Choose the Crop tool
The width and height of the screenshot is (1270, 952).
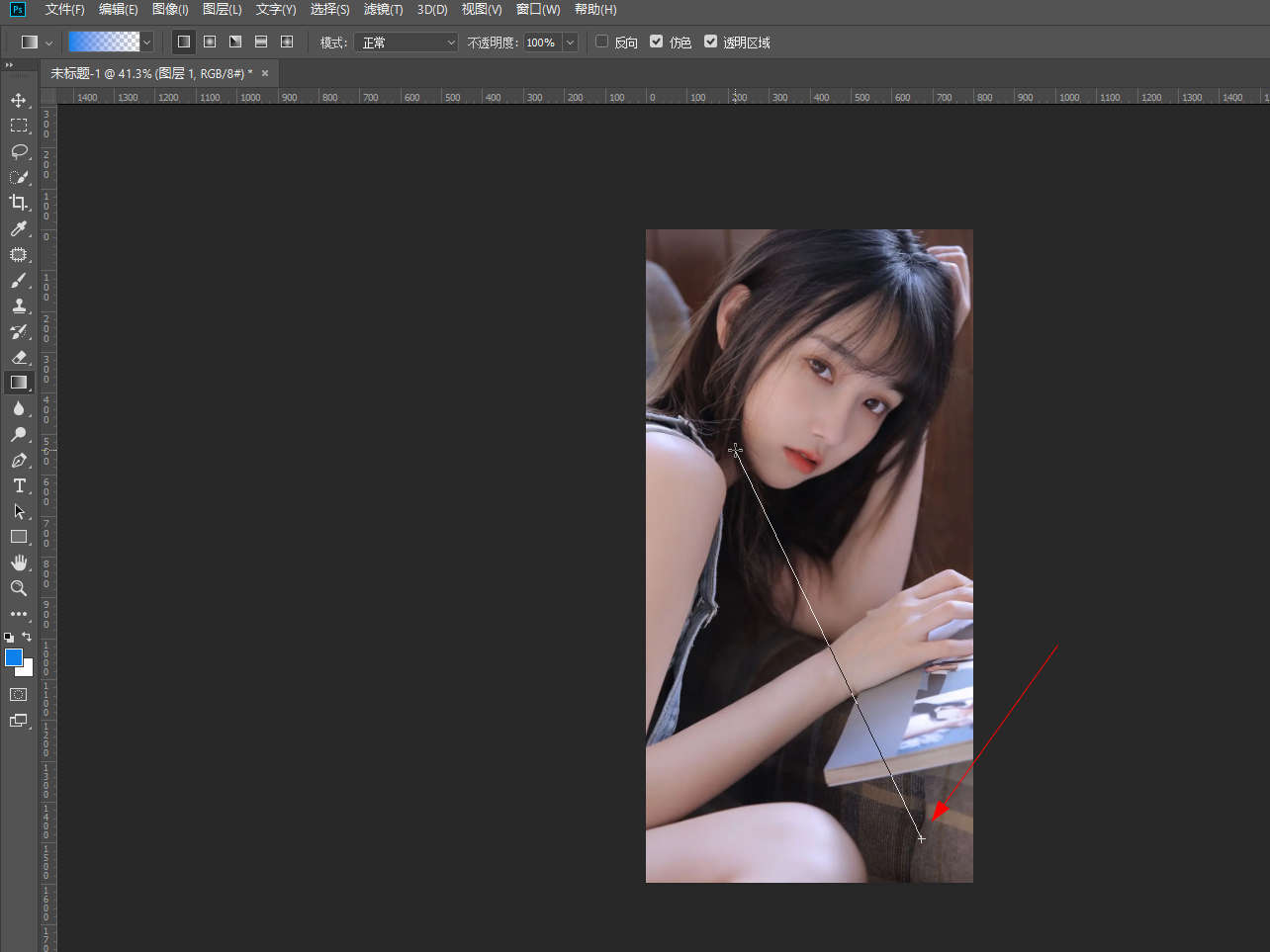tap(19, 203)
